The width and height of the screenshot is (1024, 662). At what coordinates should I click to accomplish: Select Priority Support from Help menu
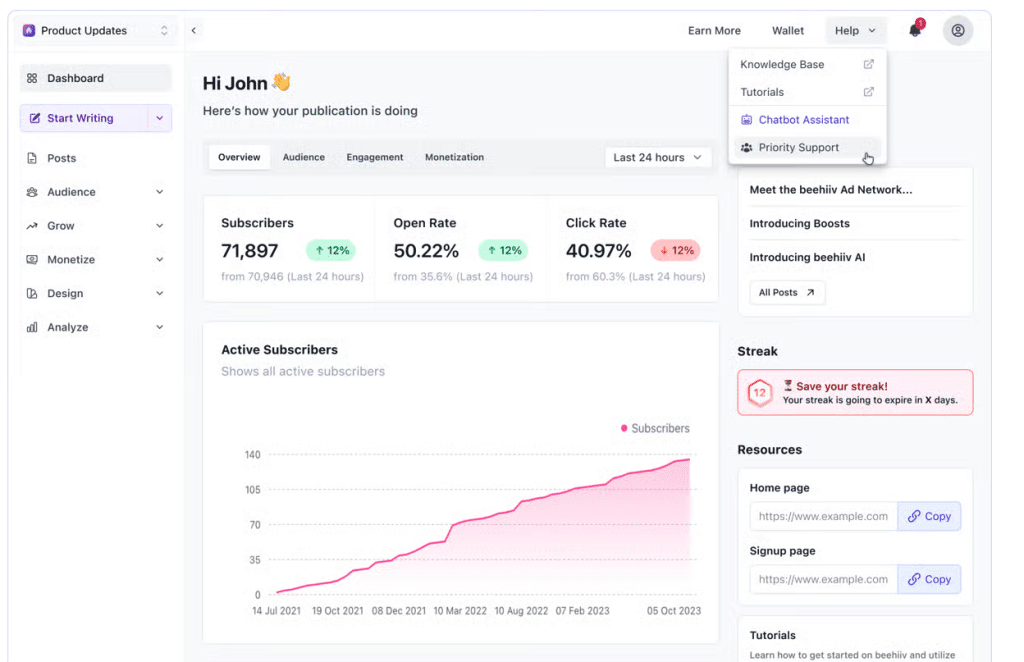798,148
